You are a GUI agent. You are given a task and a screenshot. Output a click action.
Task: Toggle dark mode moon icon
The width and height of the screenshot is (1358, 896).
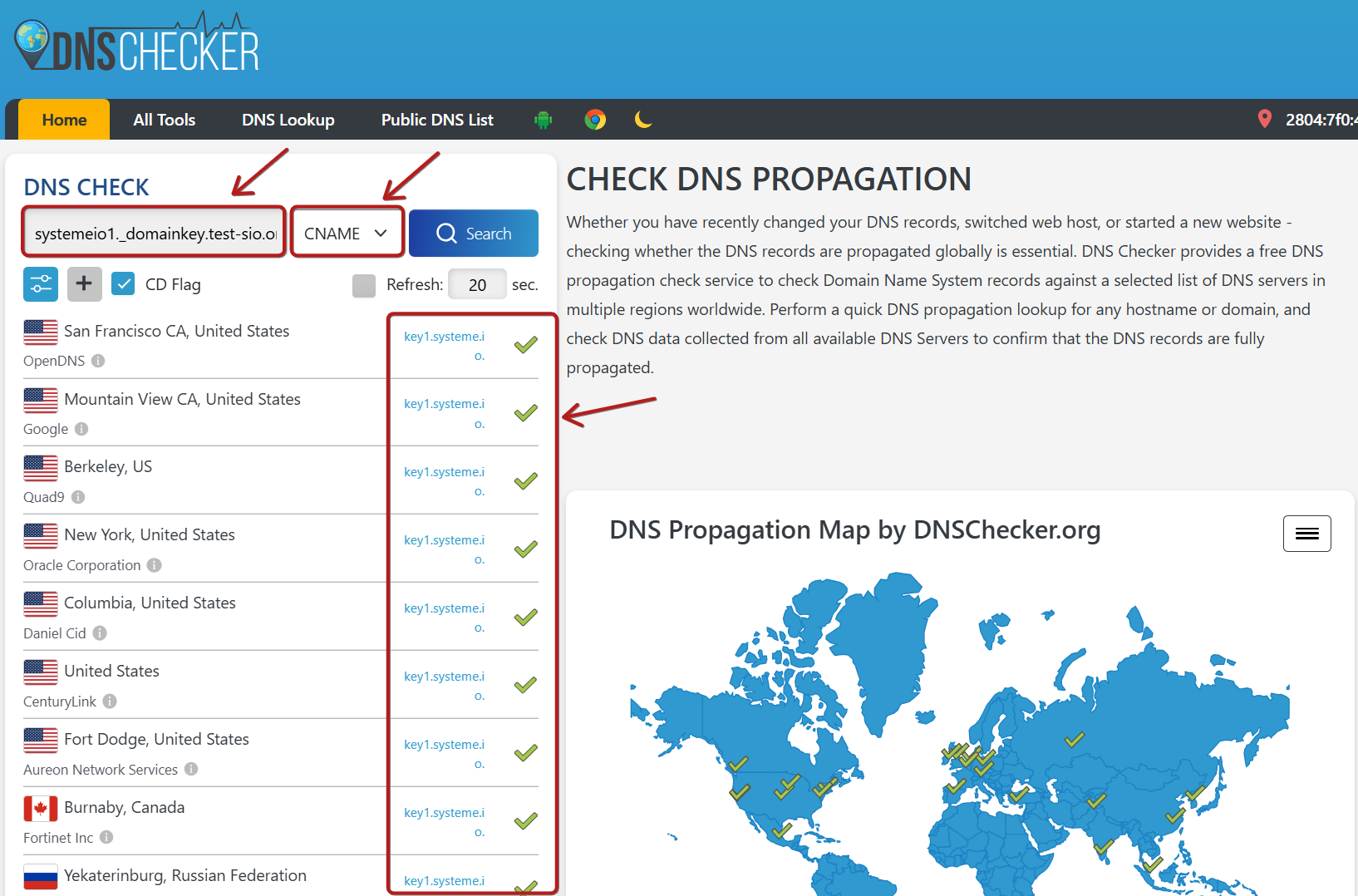pos(643,120)
